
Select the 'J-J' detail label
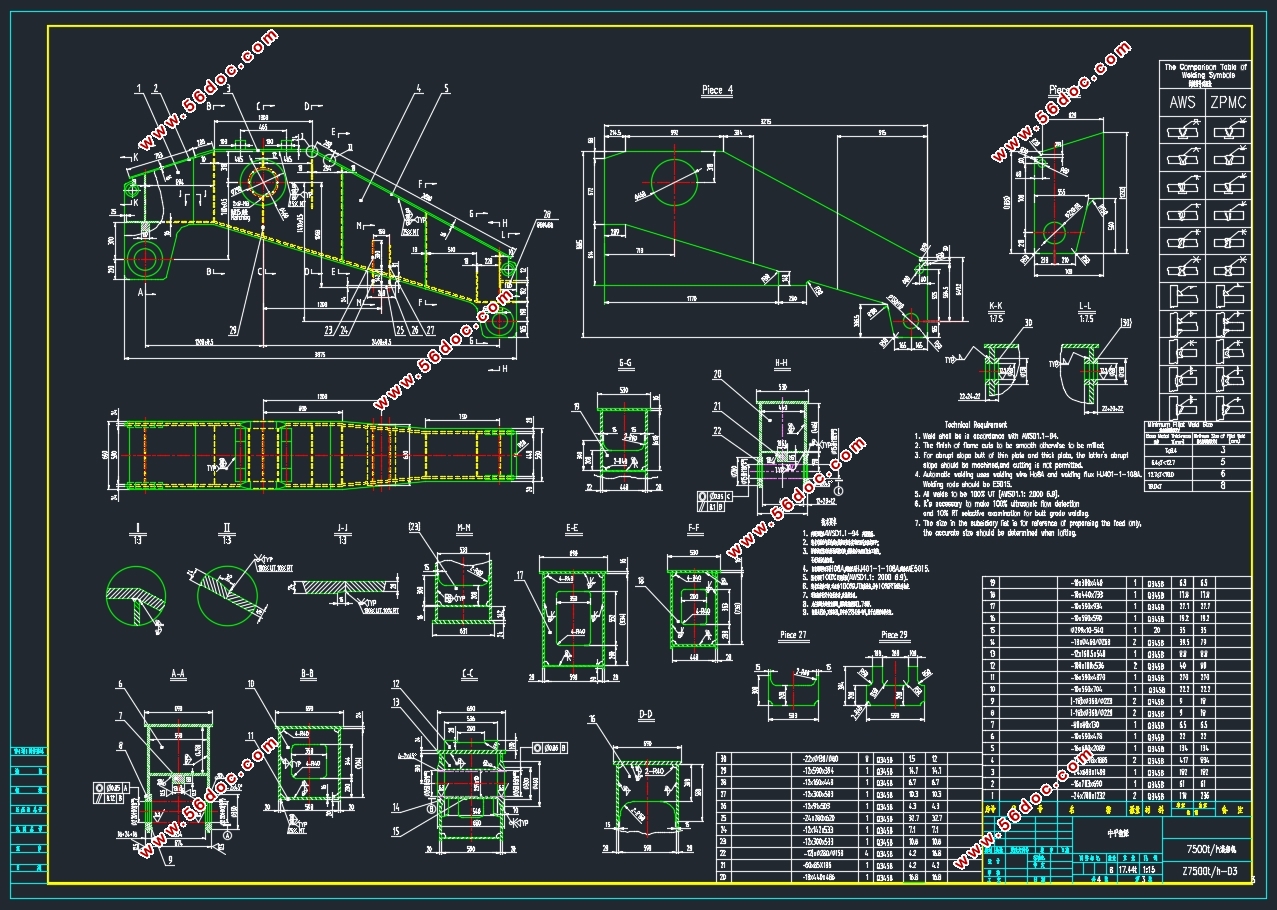[x=342, y=527]
